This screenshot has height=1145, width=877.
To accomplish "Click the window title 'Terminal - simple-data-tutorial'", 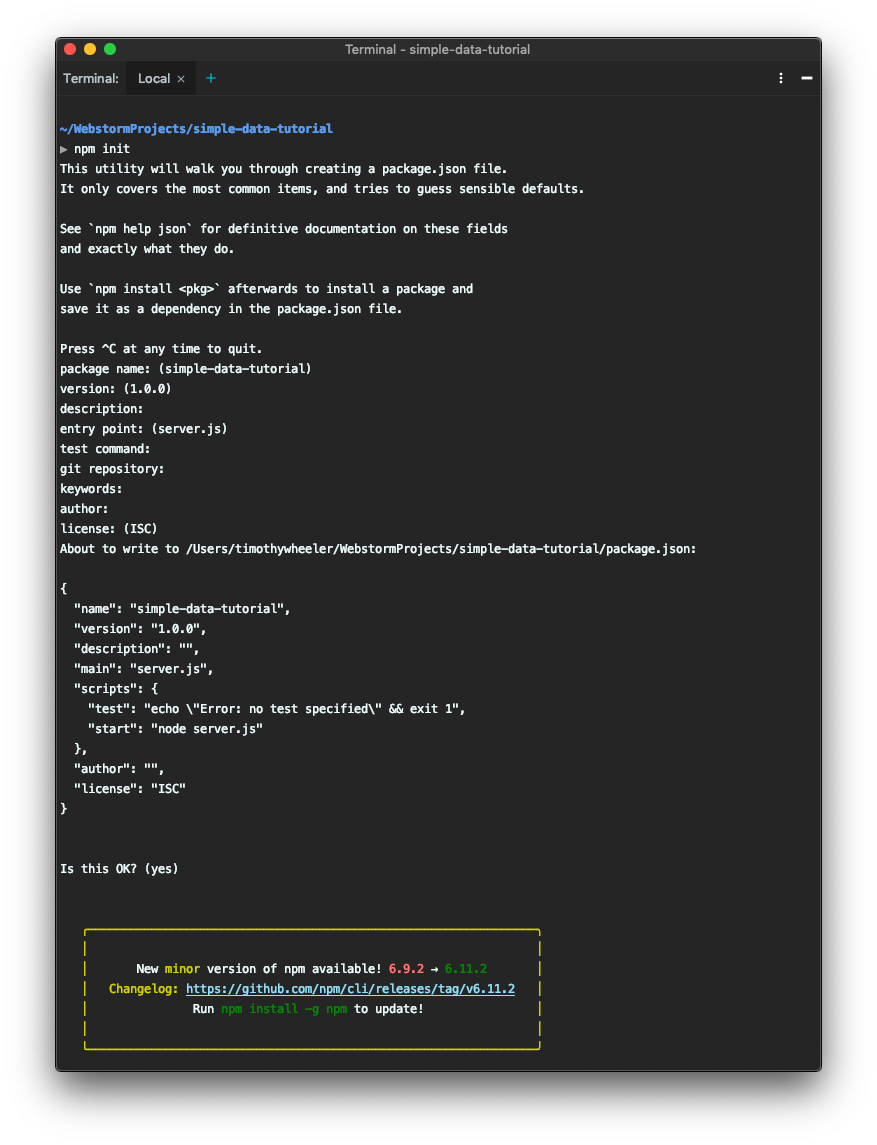I will coord(437,49).
